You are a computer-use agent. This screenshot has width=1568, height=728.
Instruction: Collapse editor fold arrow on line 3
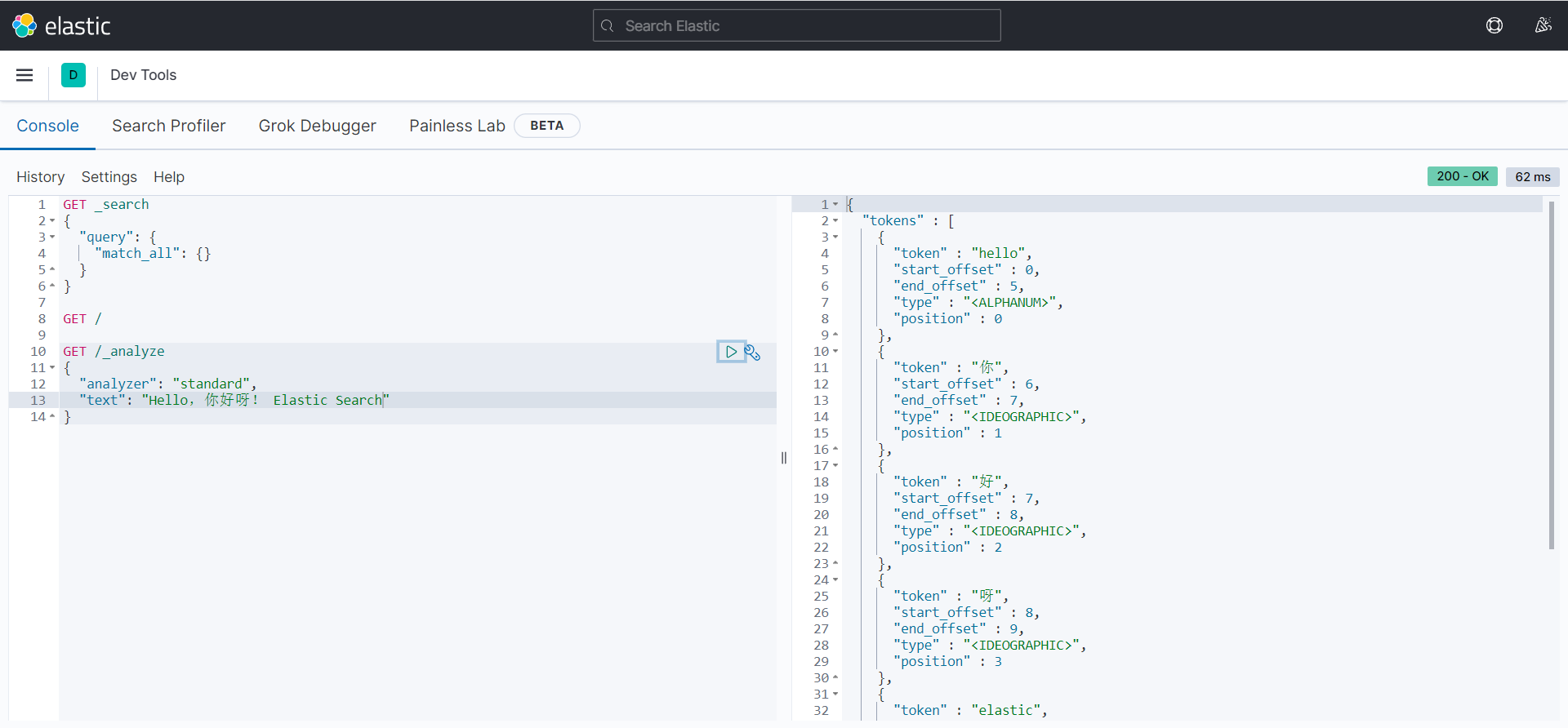tap(52, 237)
